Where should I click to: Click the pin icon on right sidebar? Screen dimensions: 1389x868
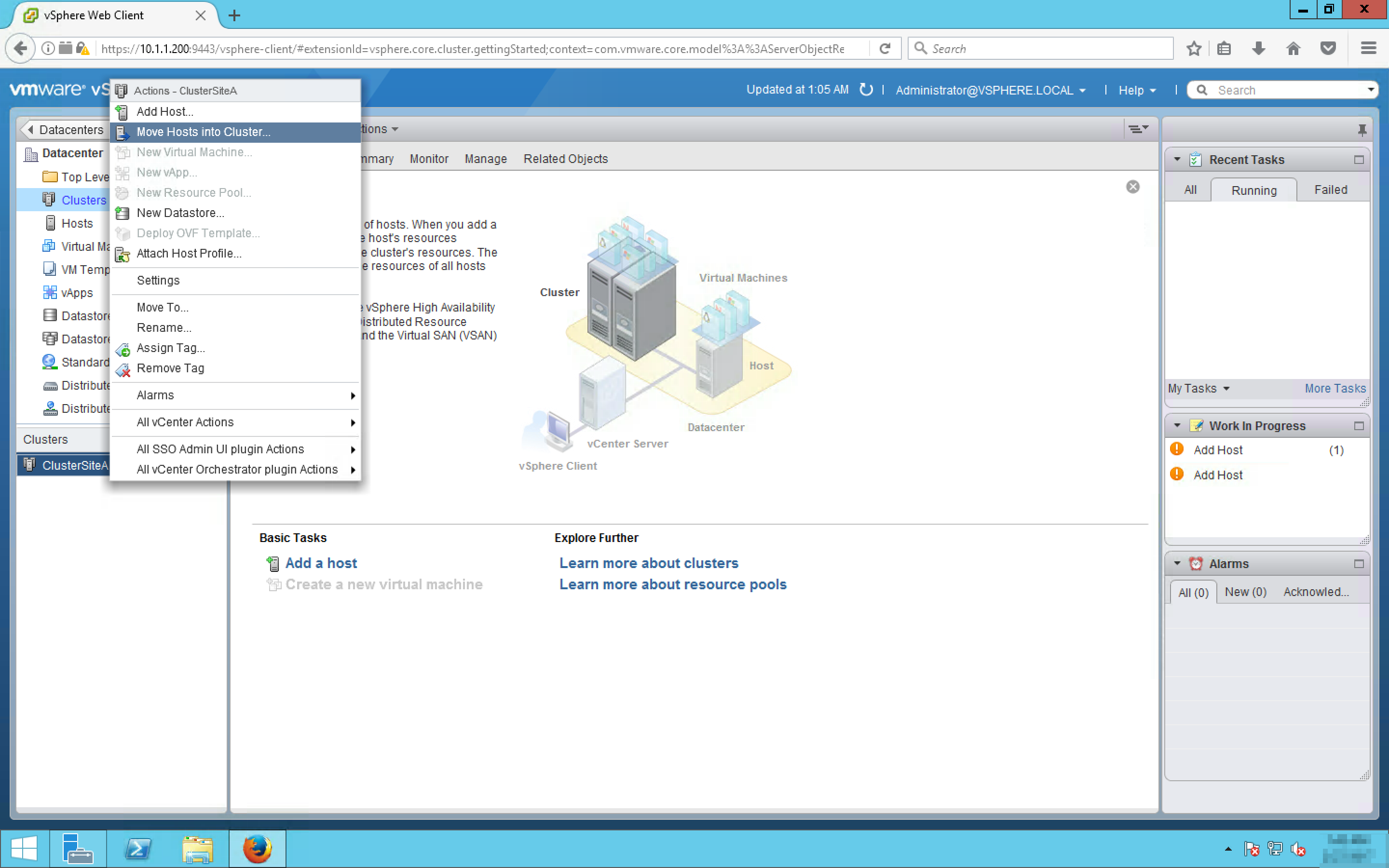pos(1362,130)
